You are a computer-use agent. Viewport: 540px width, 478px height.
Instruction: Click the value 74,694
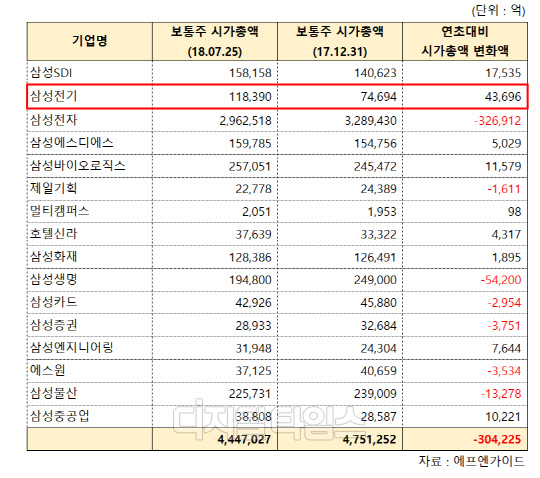pos(378,97)
